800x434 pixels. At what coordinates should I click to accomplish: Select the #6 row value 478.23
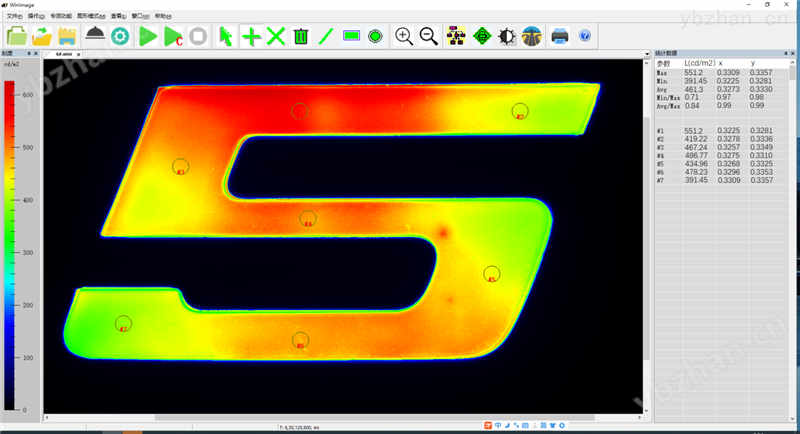click(695, 172)
